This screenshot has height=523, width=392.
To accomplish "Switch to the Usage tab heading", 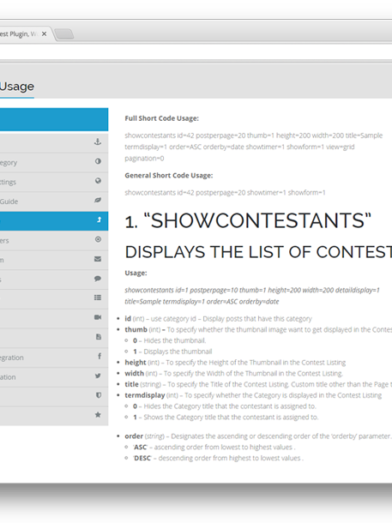I will (x=17, y=86).
